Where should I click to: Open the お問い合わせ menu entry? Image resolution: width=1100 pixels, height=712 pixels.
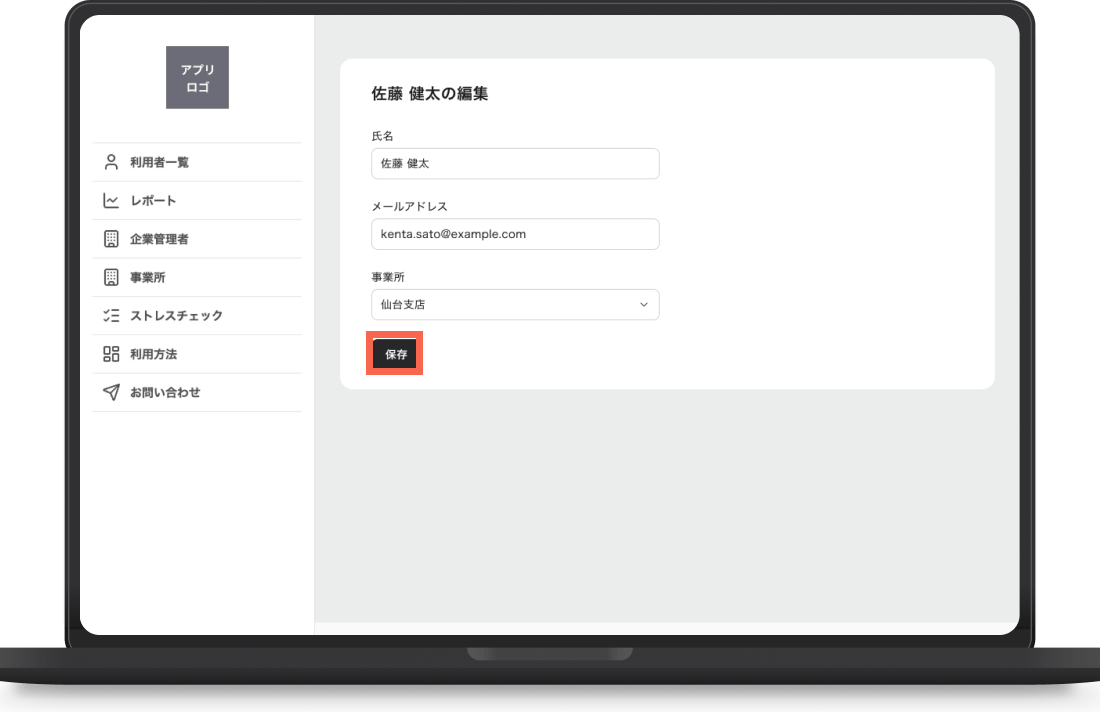(x=197, y=392)
